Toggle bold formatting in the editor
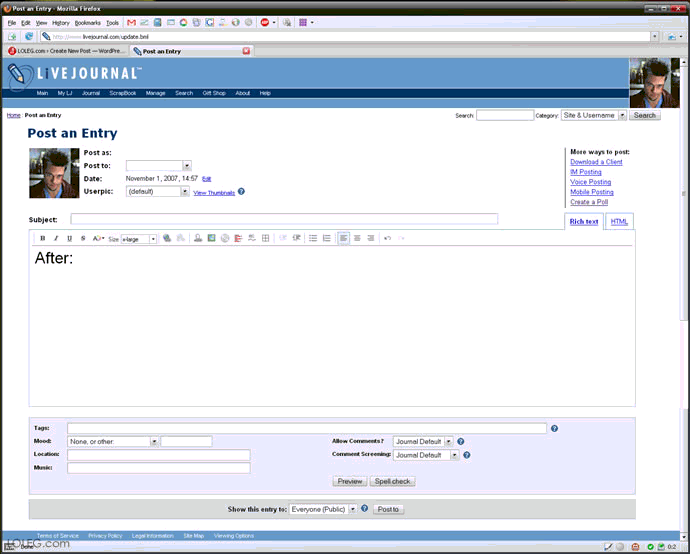 pos(43,238)
